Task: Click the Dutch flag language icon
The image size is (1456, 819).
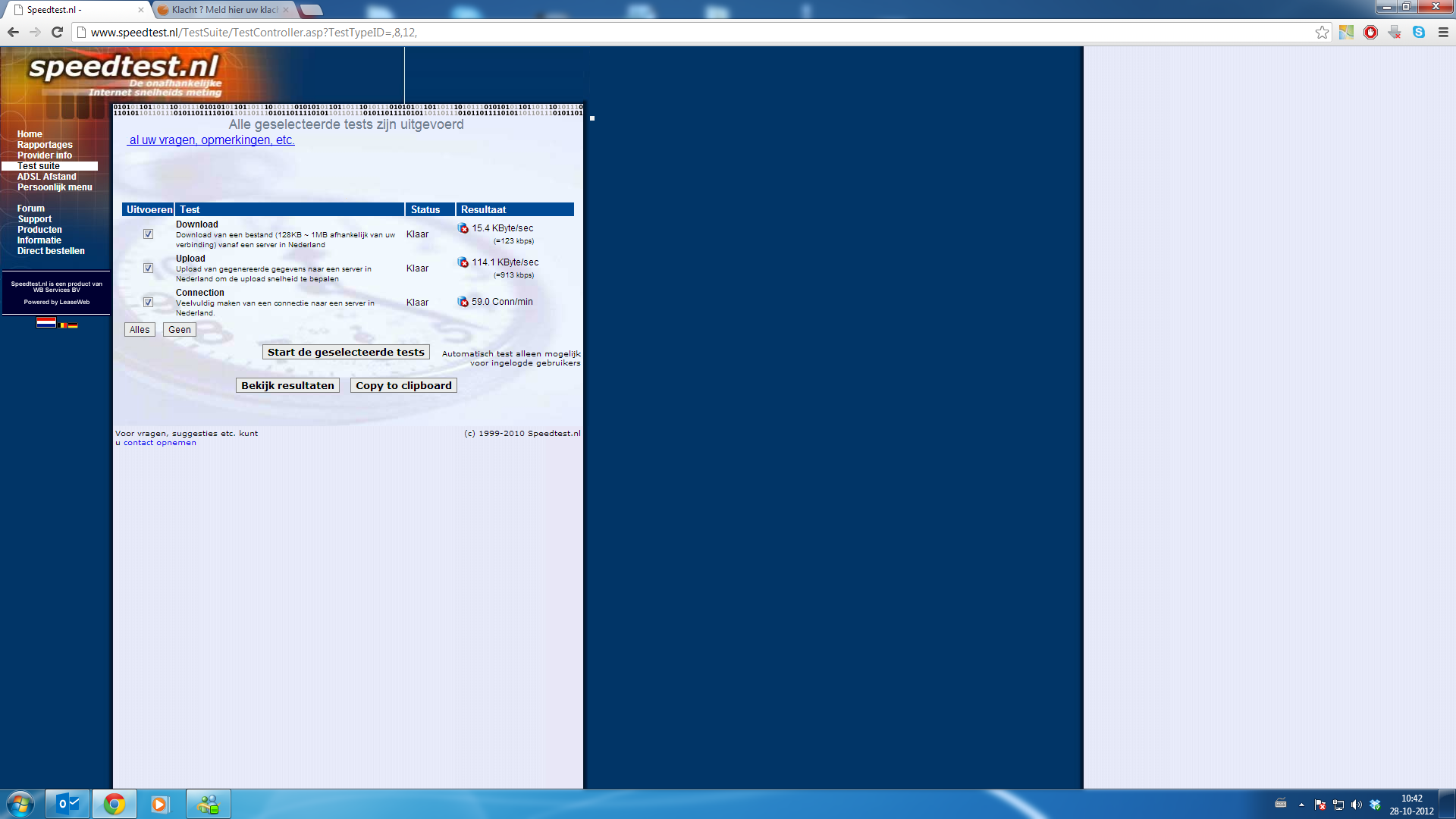Action: (x=46, y=322)
